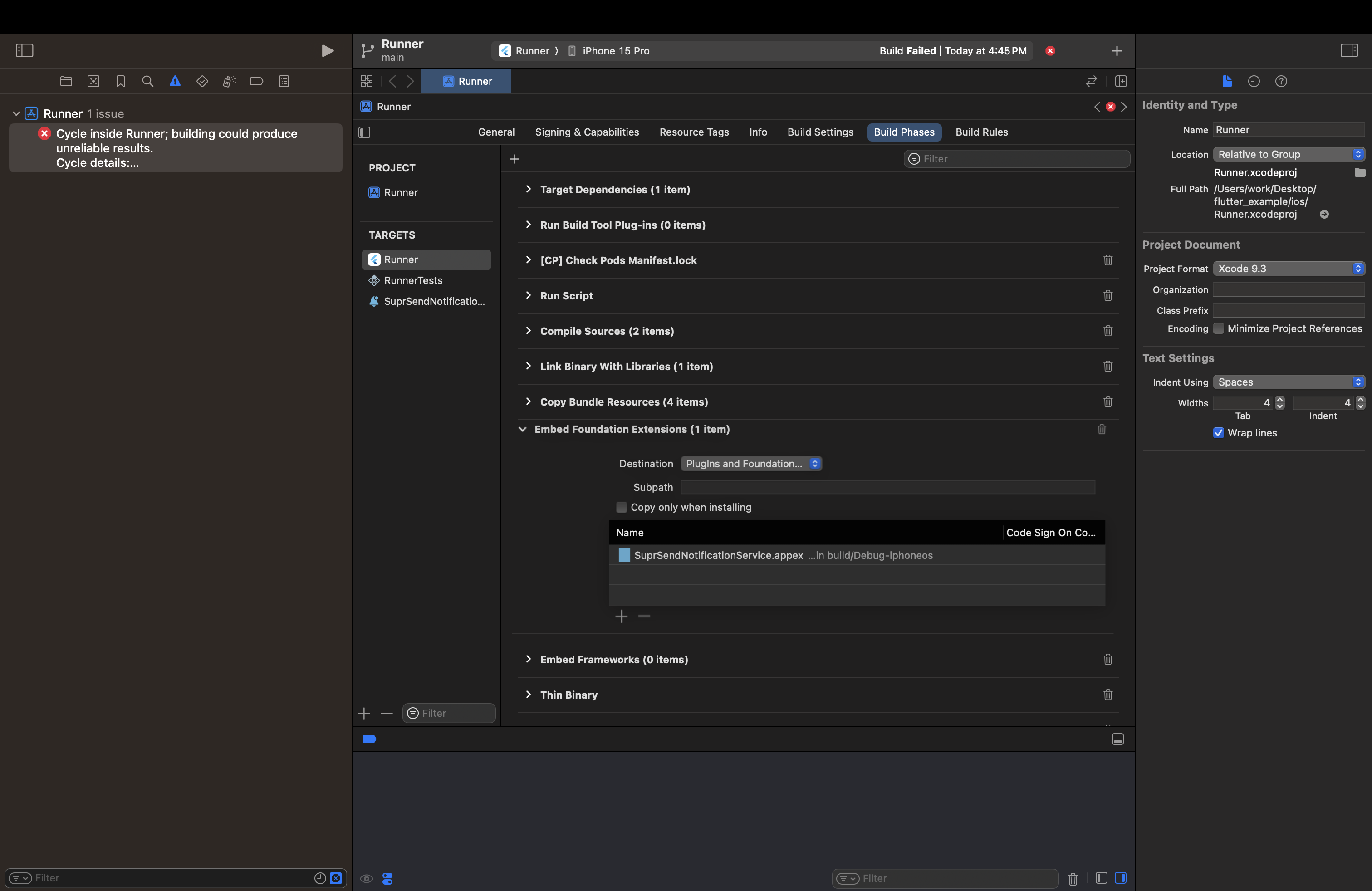Open the Indent Using dropdown
Image resolution: width=1372 pixels, height=891 pixels.
click(x=1289, y=382)
